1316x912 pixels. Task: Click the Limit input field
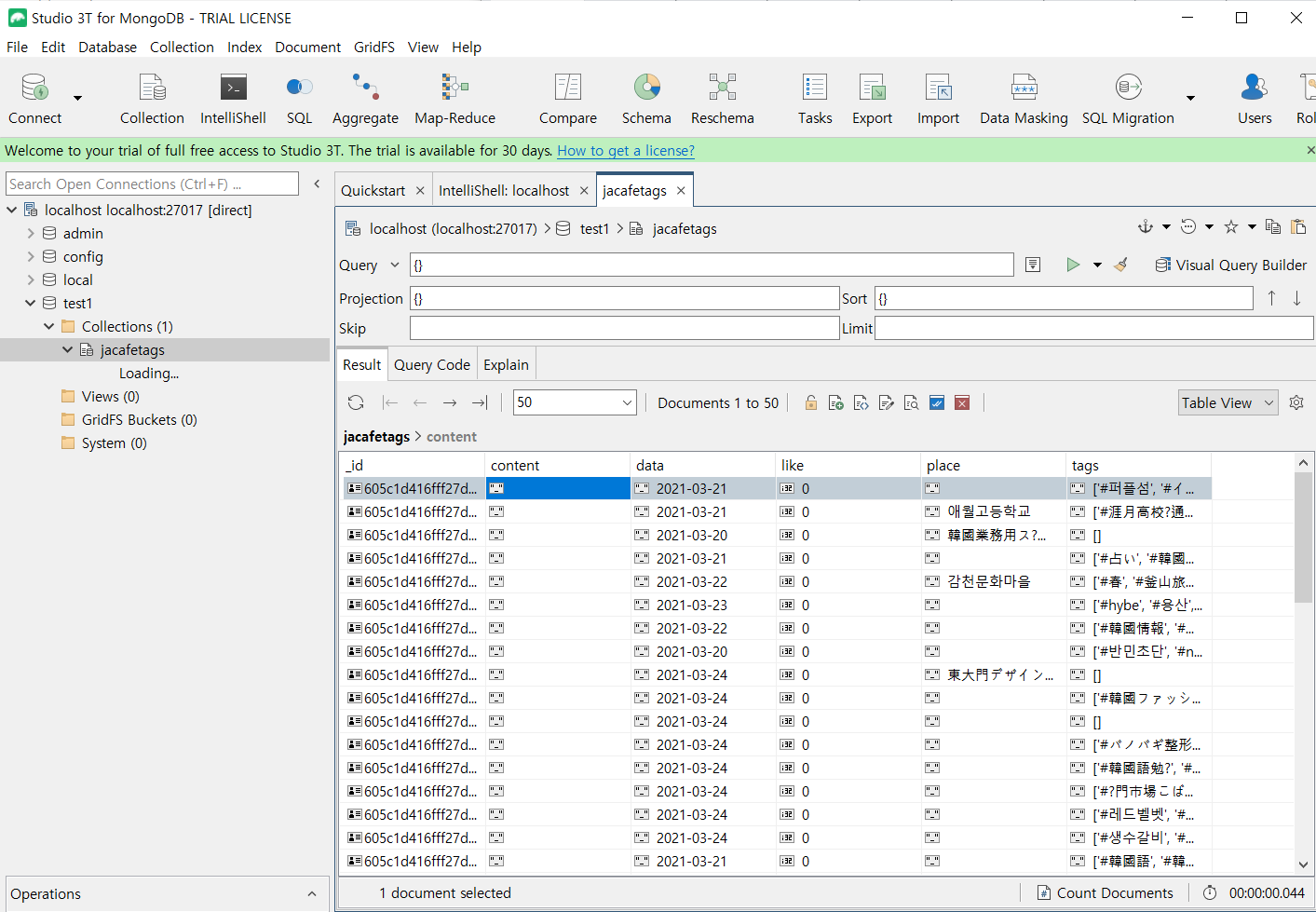[x=1094, y=328]
